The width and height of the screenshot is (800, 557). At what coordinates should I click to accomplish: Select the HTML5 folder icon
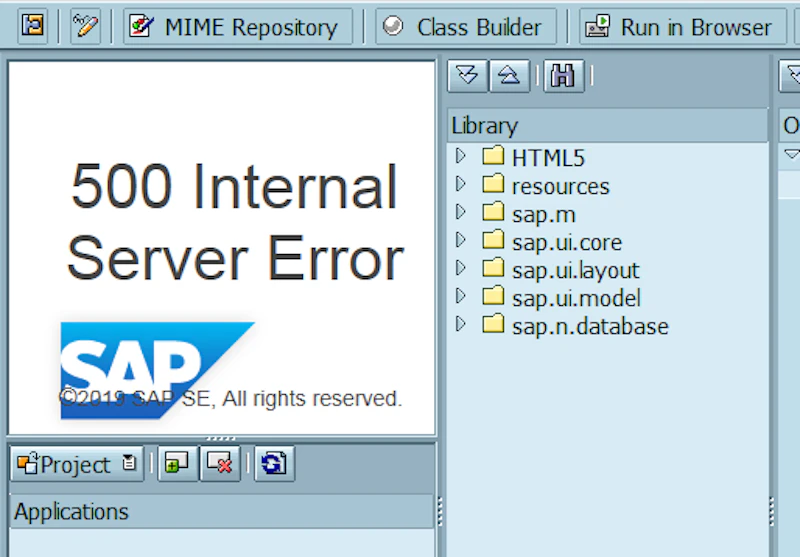tap(493, 156)
